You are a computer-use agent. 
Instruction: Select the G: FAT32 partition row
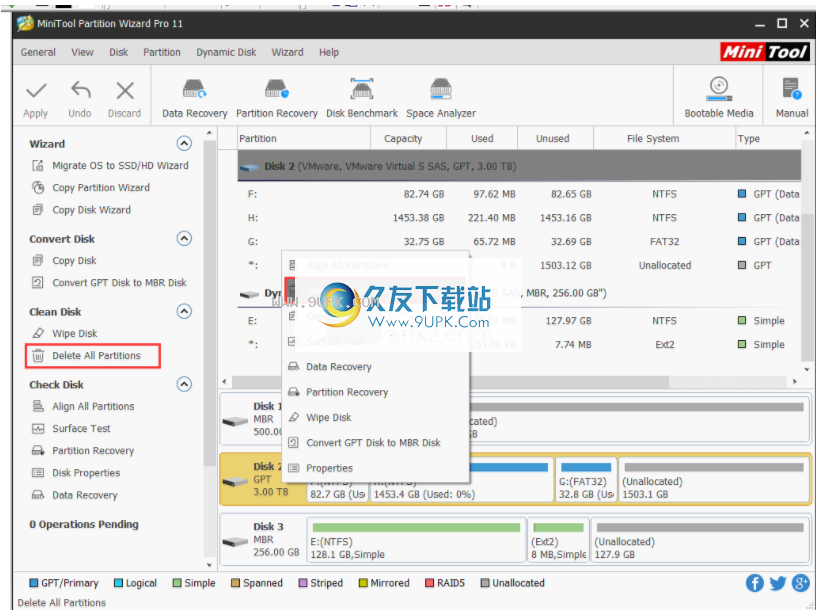[x=519, y=242]
